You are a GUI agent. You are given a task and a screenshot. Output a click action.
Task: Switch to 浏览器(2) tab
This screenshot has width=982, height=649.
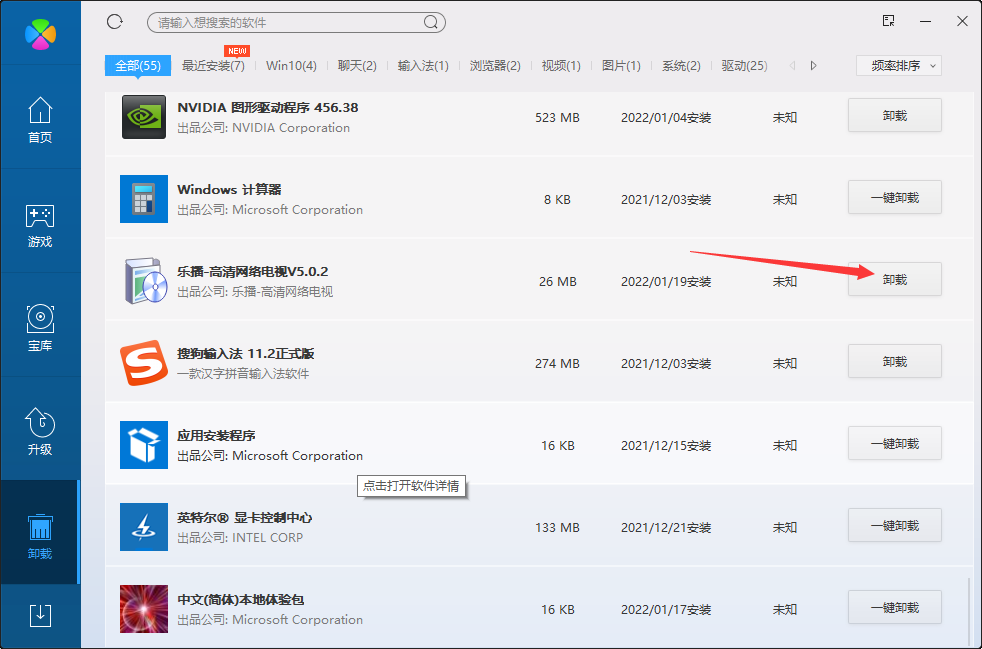point(495,66)
